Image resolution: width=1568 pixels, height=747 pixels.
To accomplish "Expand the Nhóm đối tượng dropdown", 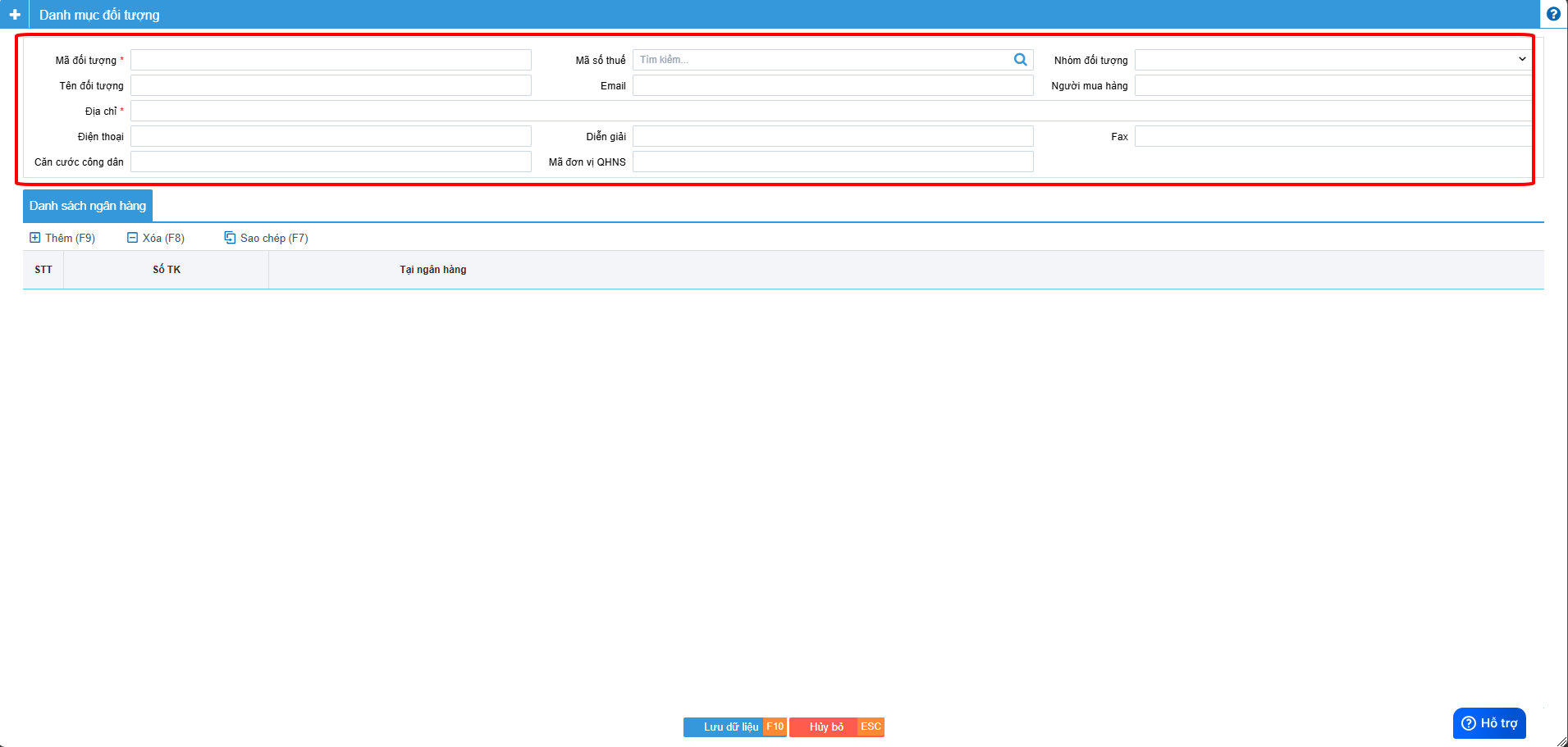I will 1333,60.
